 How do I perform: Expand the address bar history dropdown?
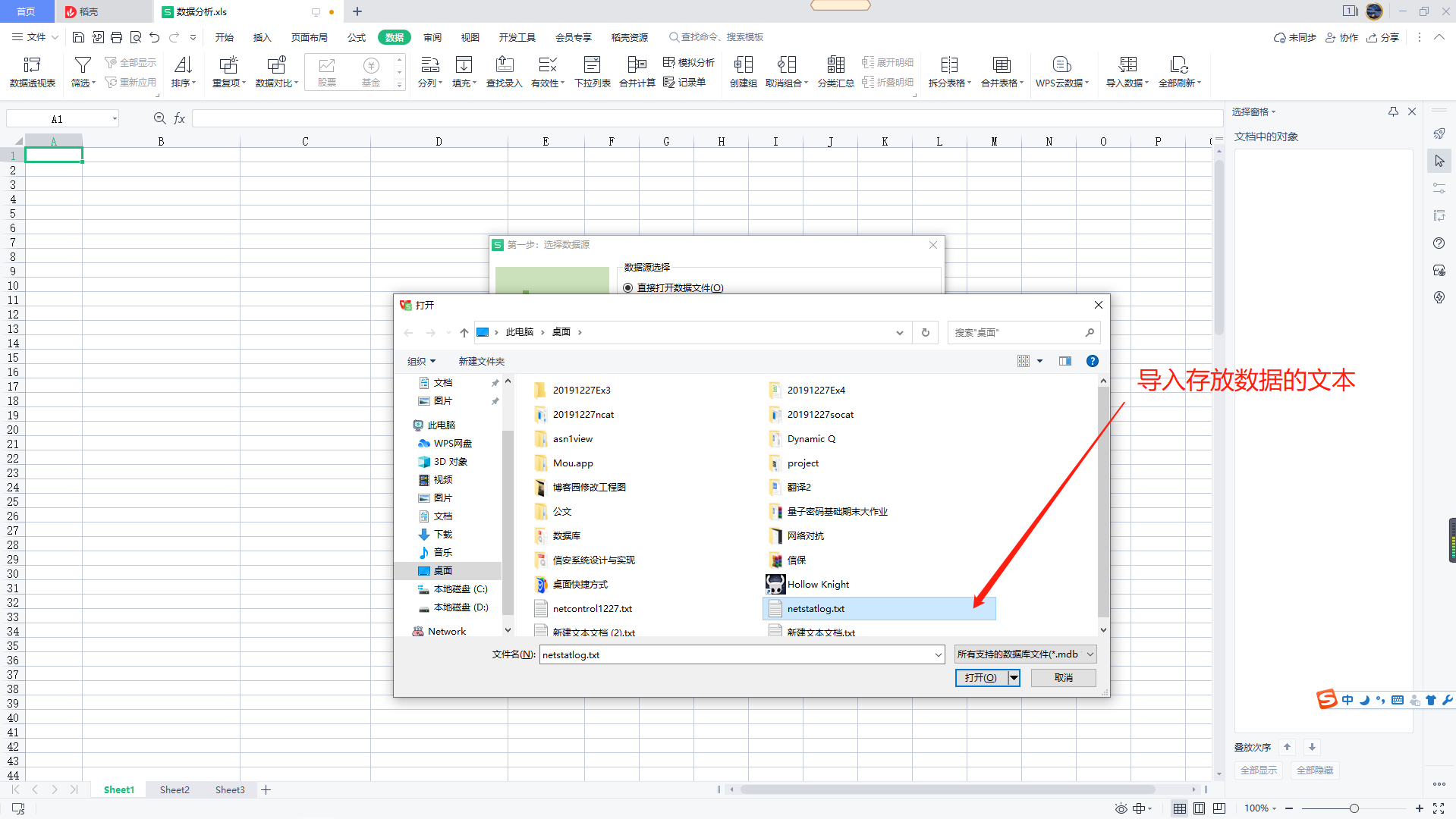point(899,332)
